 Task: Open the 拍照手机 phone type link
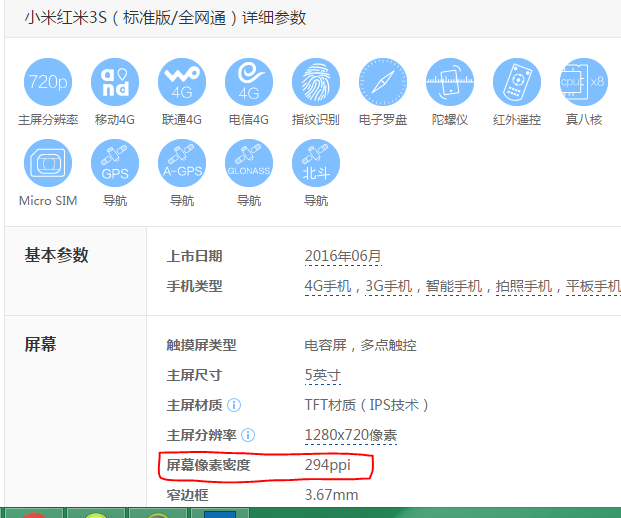(x=524, y=286)
